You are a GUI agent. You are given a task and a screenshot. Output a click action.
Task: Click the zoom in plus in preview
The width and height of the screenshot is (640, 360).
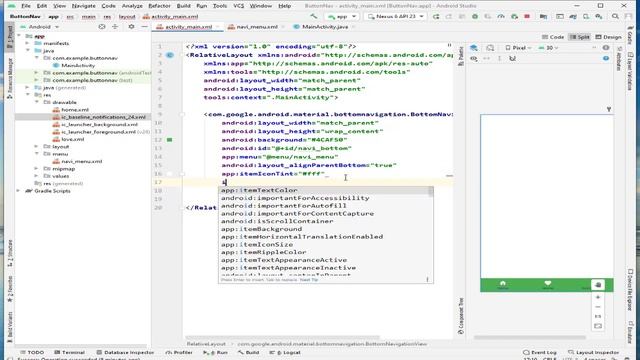tap(598, 297)
